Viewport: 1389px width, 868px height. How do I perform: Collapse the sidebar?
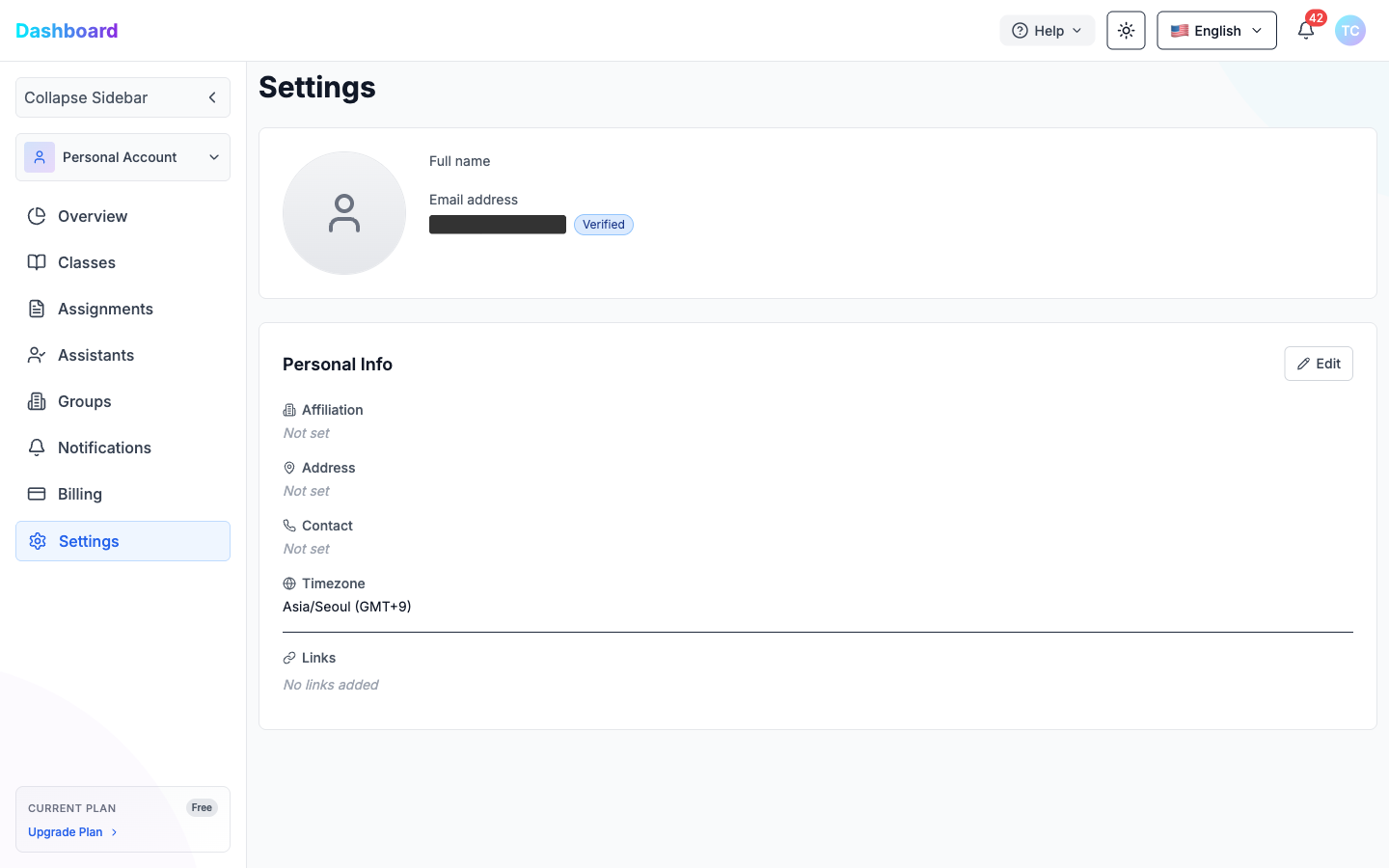tap(123, 97)
